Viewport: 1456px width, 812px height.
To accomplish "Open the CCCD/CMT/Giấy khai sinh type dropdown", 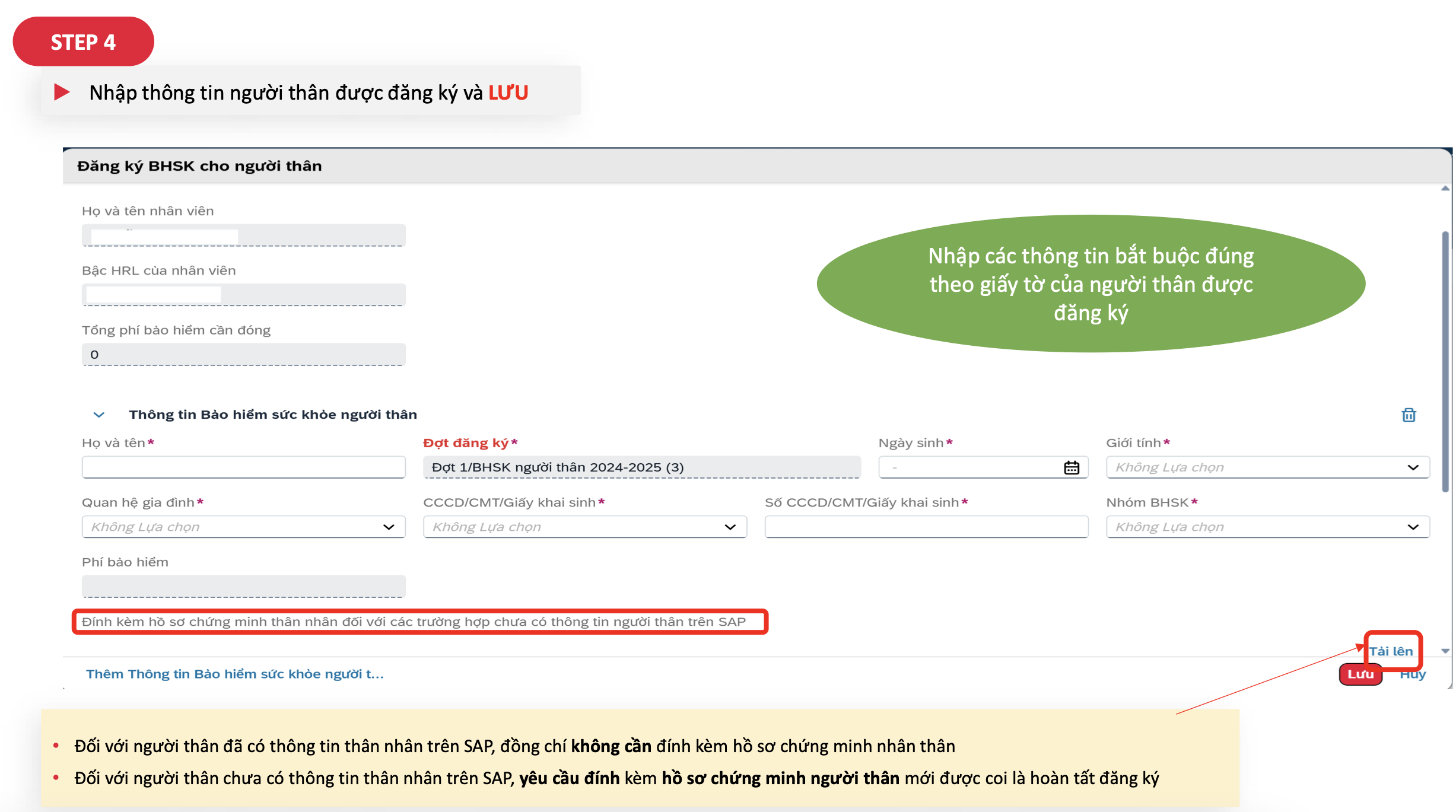I will [584, 527].
